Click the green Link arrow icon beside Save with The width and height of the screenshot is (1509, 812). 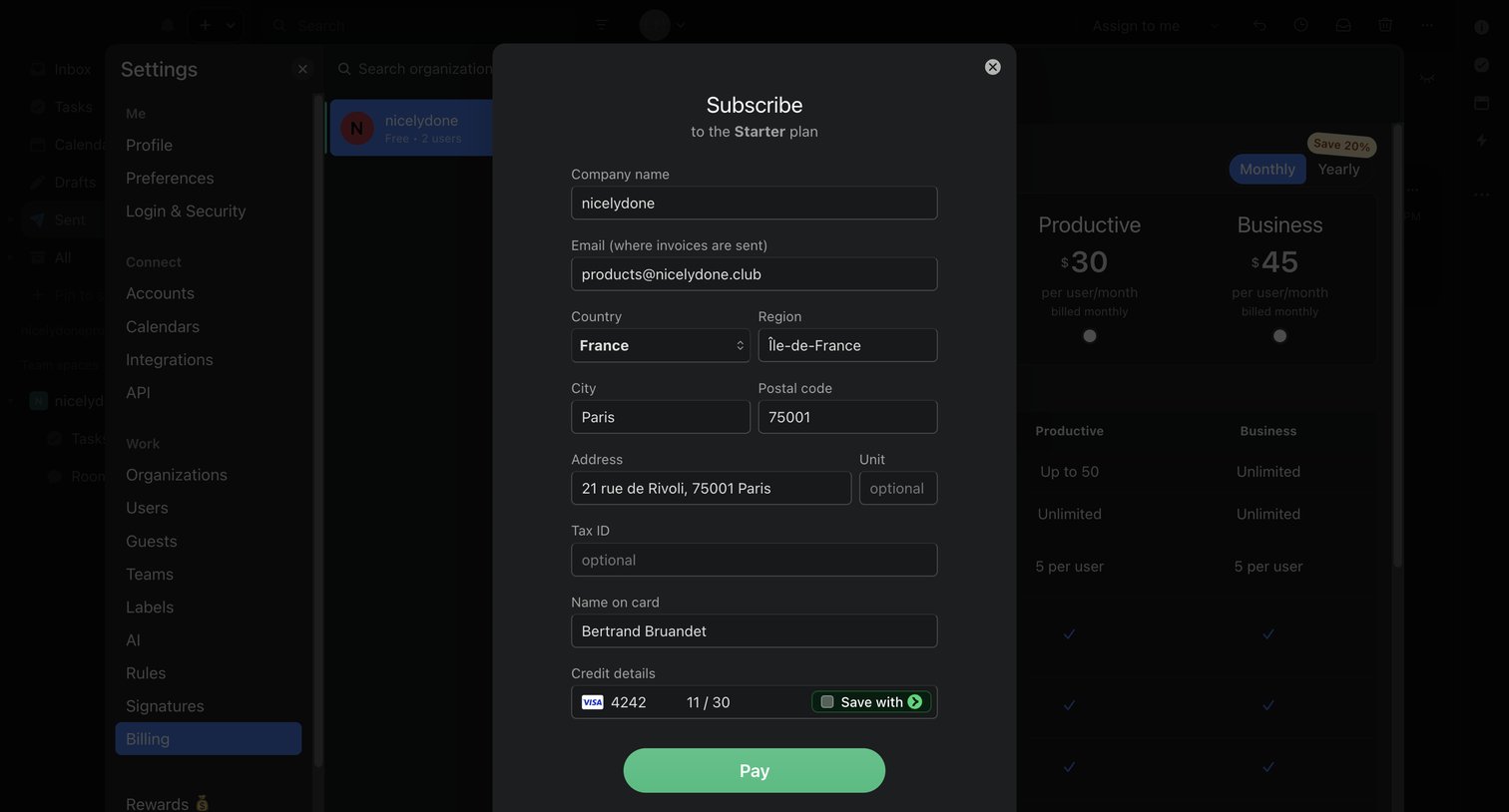click(x=915, y=702)
